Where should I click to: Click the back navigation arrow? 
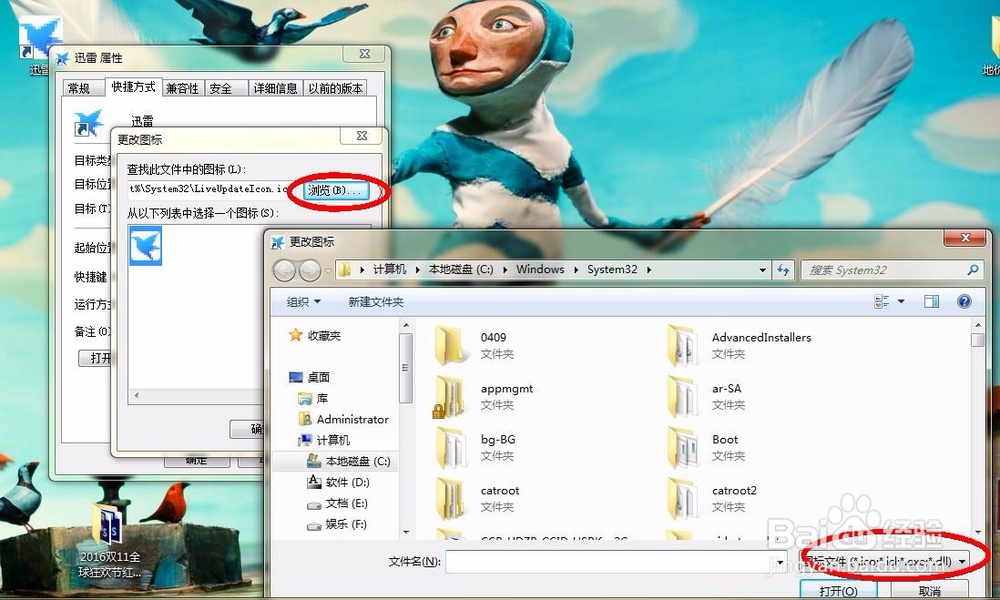[283, 269]
